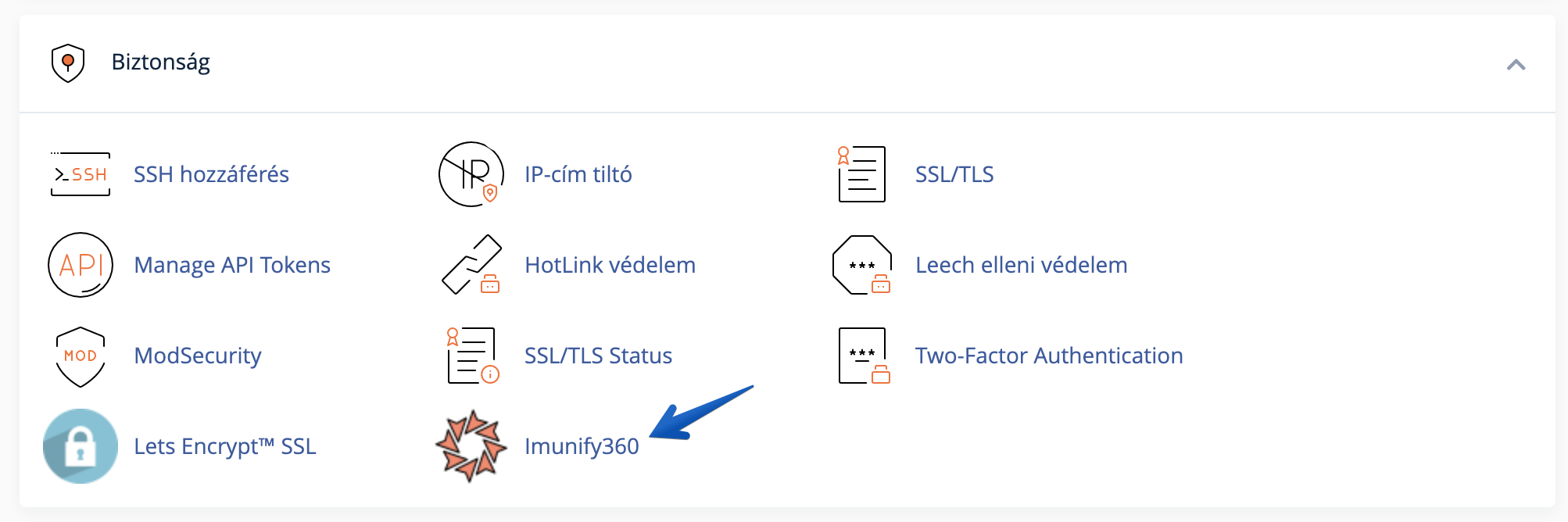Select the SSL/TLS certificate icon
This screenshot has height=522, width=1568.
tap(861, 174)
